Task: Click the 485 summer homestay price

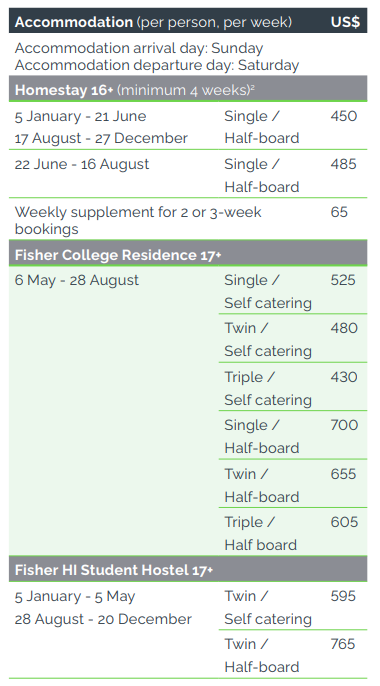Action: [x=344, y=164]
